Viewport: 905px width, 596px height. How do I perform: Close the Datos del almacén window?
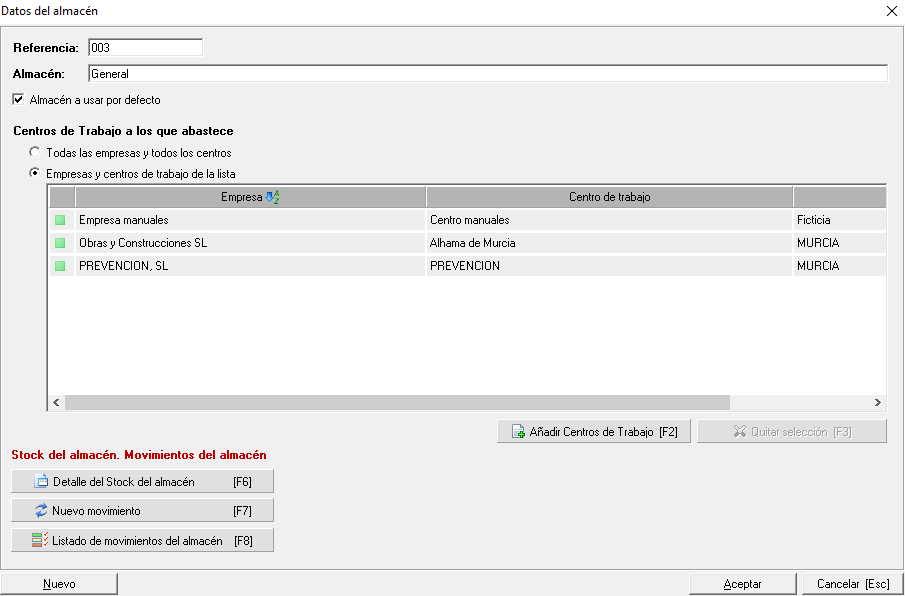891,11
